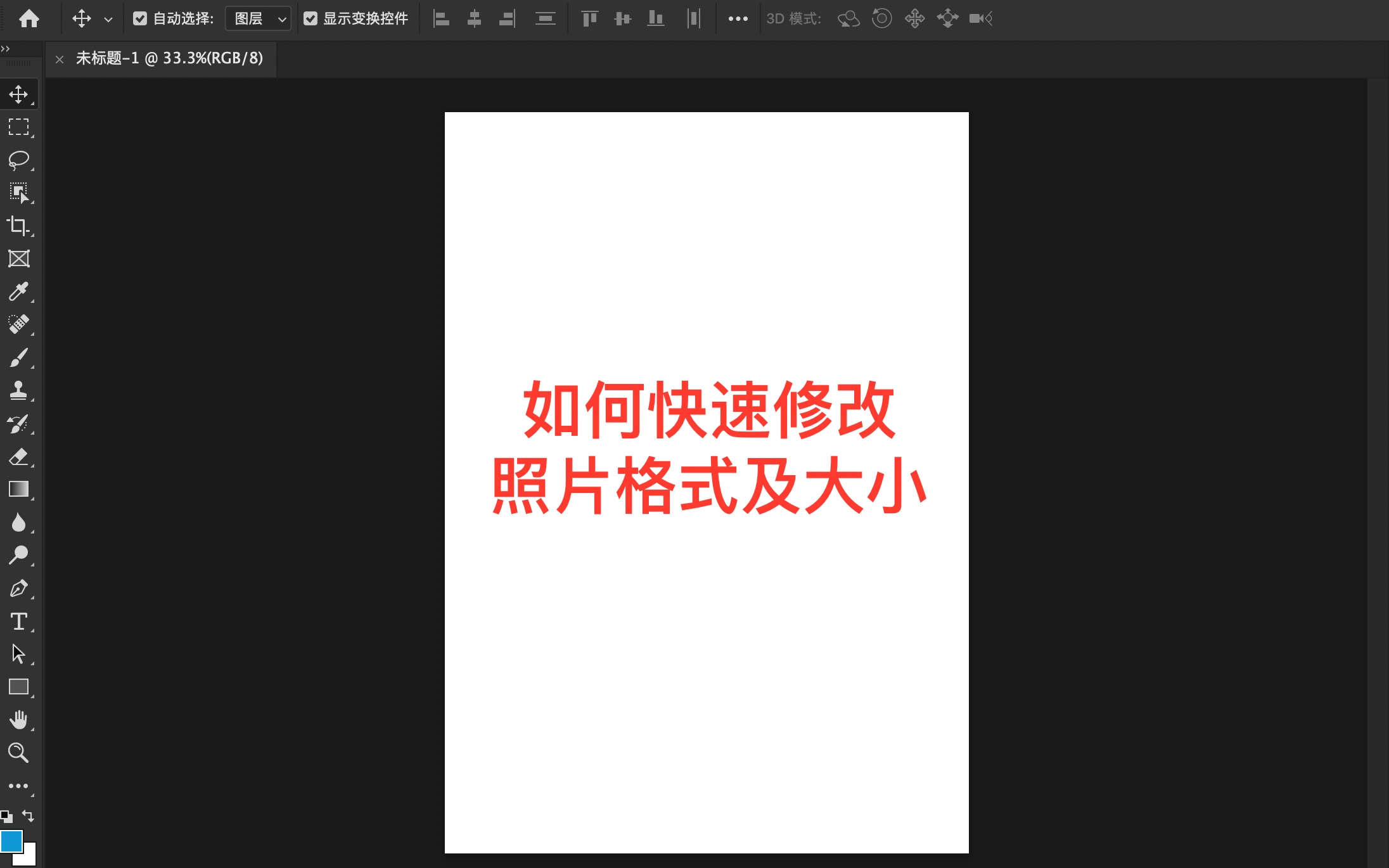This screenshot has width=1389, height=868.
Task: Activate the Crop tool
Action: 19,226
